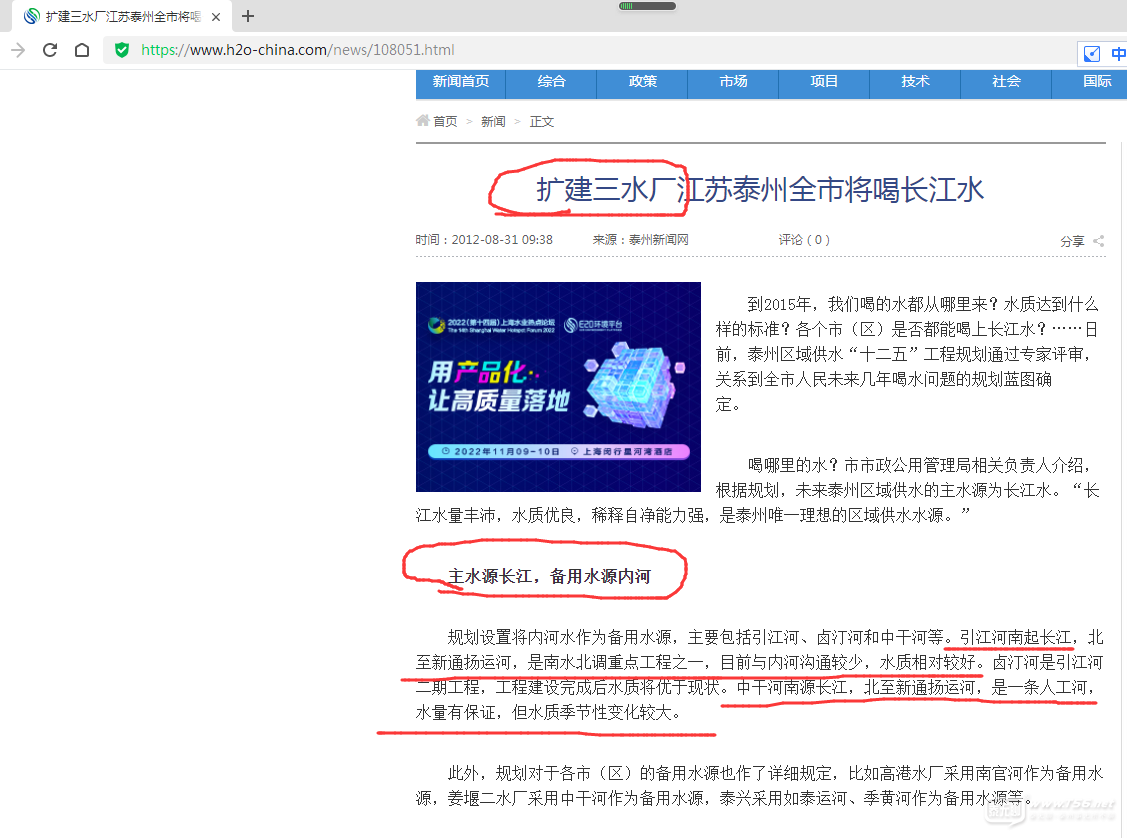
Task: Go to browser home page icon
Action: coord(82,50)
